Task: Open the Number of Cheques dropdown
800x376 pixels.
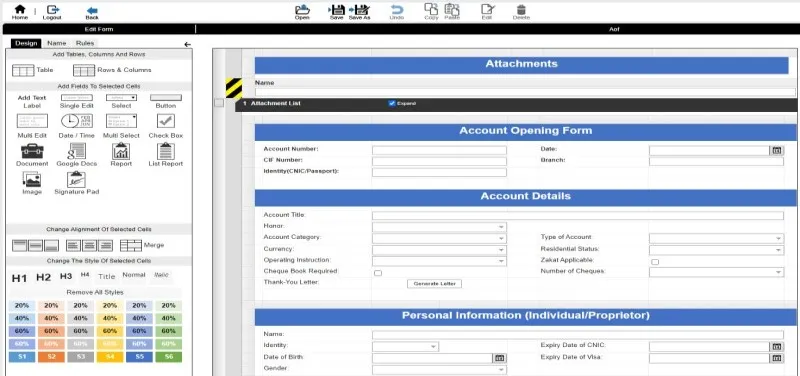Action: coord(716,272)
